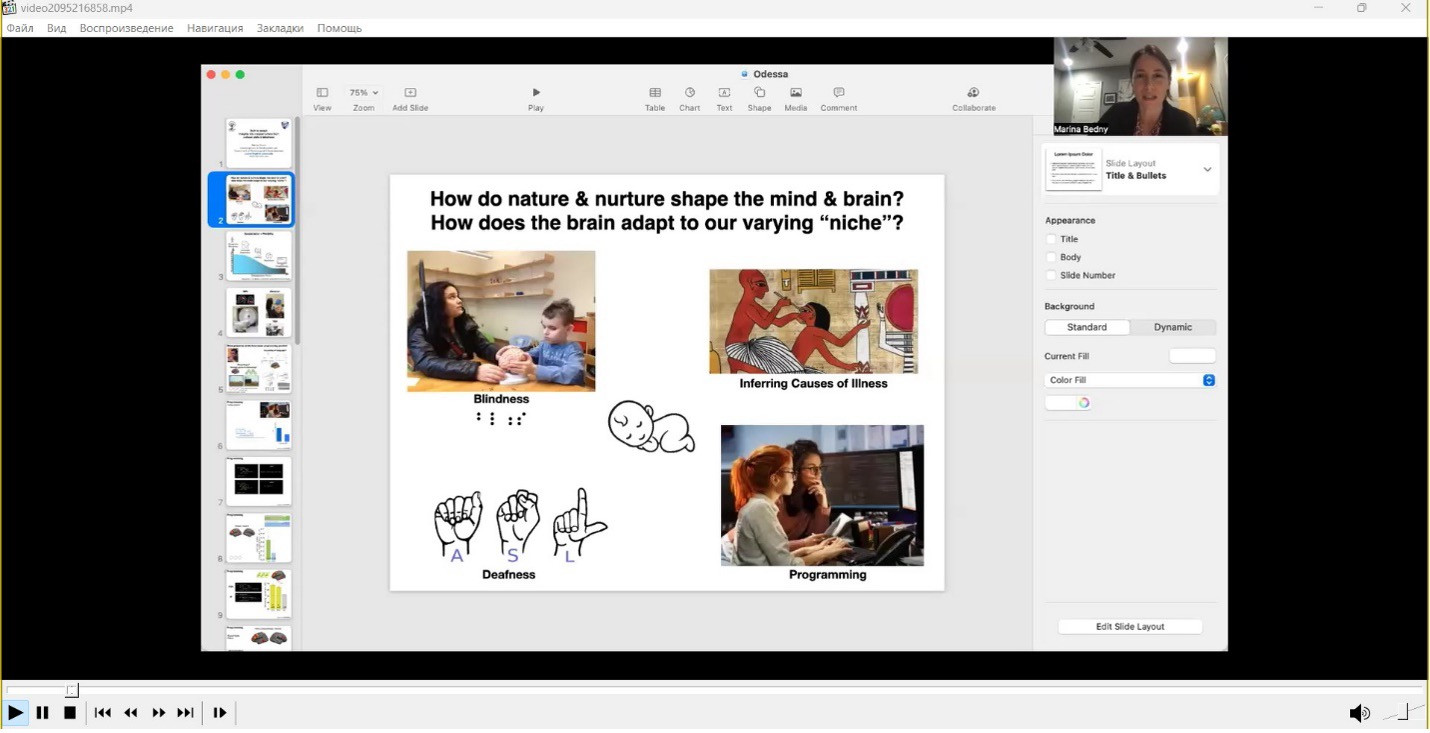Click the Current Fill color swatch

(x=1192, y=356)
